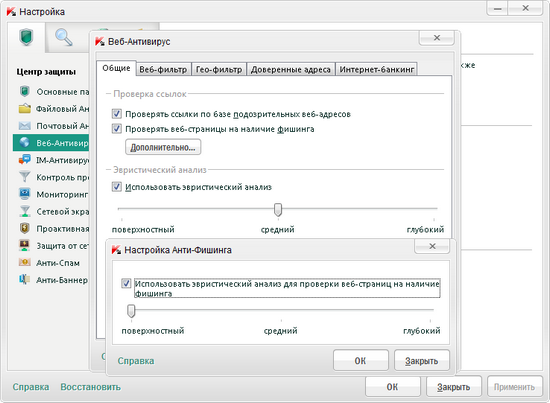
Task: Toggle checking links against suspicious addresses
Action: coord(116,114)
